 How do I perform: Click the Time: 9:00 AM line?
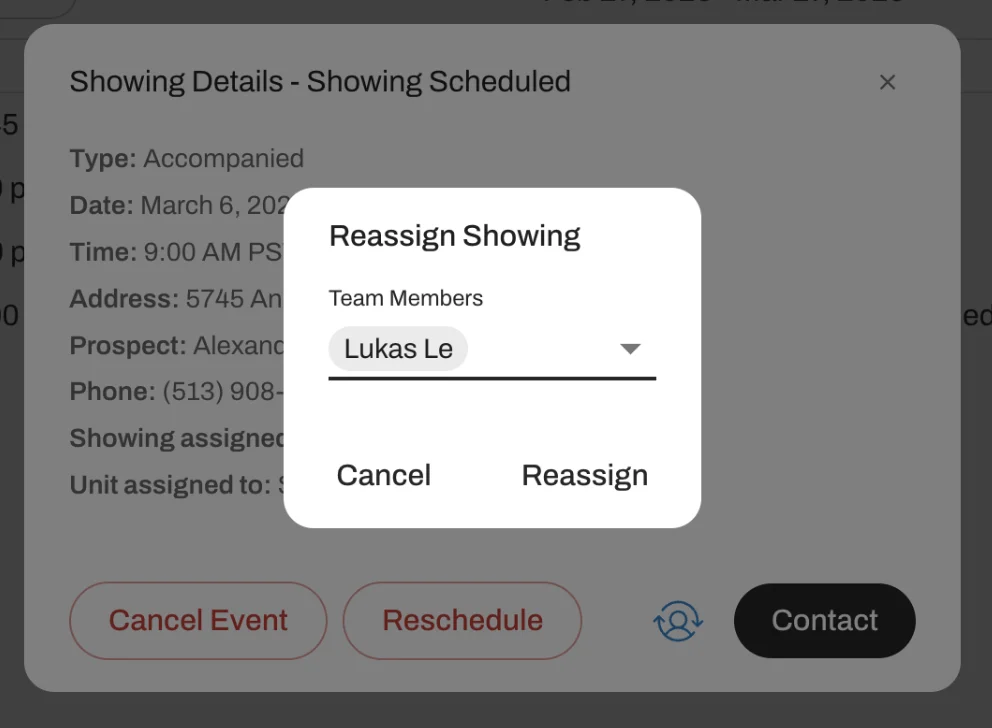(x=176, y=252)
